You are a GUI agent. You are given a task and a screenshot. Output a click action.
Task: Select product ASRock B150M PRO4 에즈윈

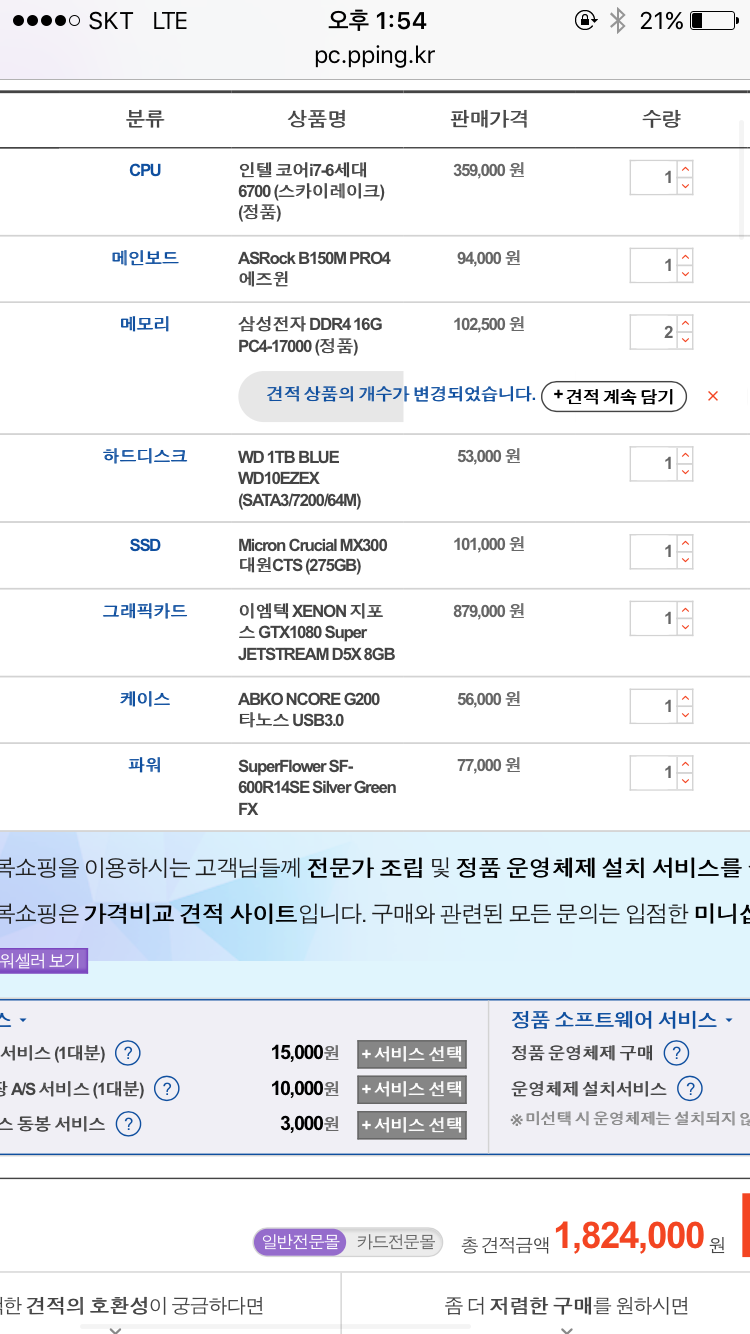point(314,268)
